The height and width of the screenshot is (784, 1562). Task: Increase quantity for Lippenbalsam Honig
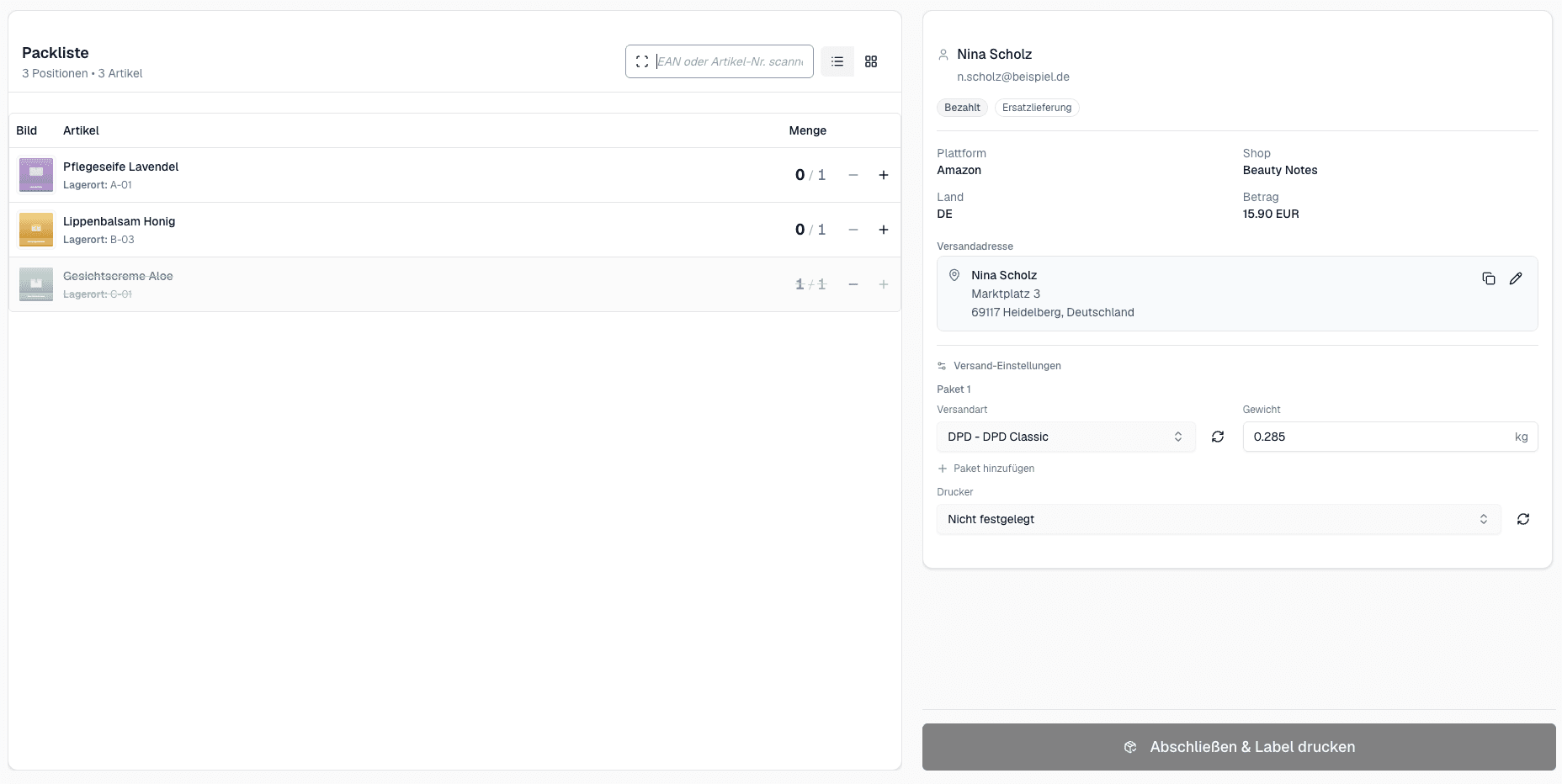point(884,230)
